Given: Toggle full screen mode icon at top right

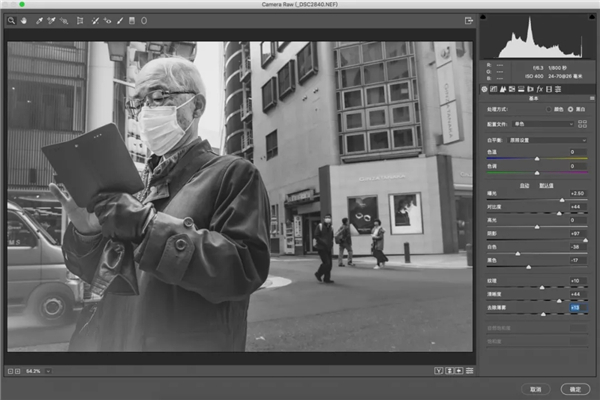Looking at the screenshot, I should (468, 20).
